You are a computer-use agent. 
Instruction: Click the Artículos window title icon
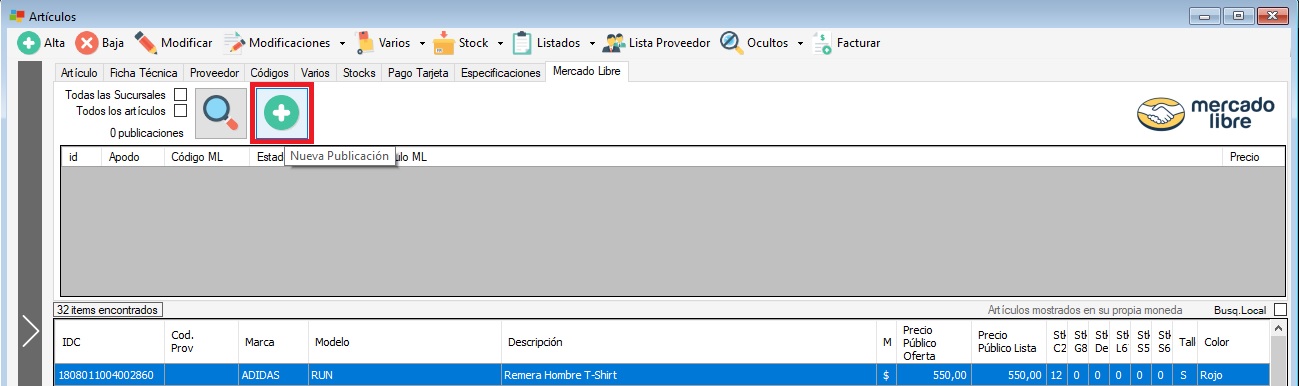pyautogui.click(x=16, y=15)
